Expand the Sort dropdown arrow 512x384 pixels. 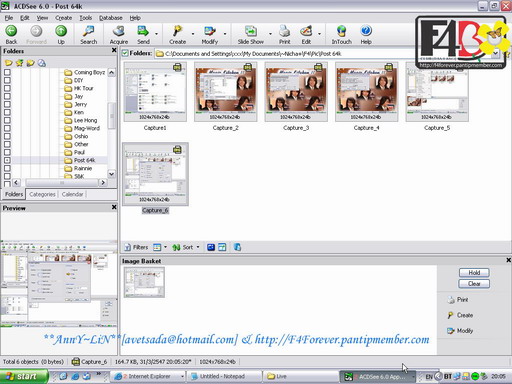[x=198, y=247]
